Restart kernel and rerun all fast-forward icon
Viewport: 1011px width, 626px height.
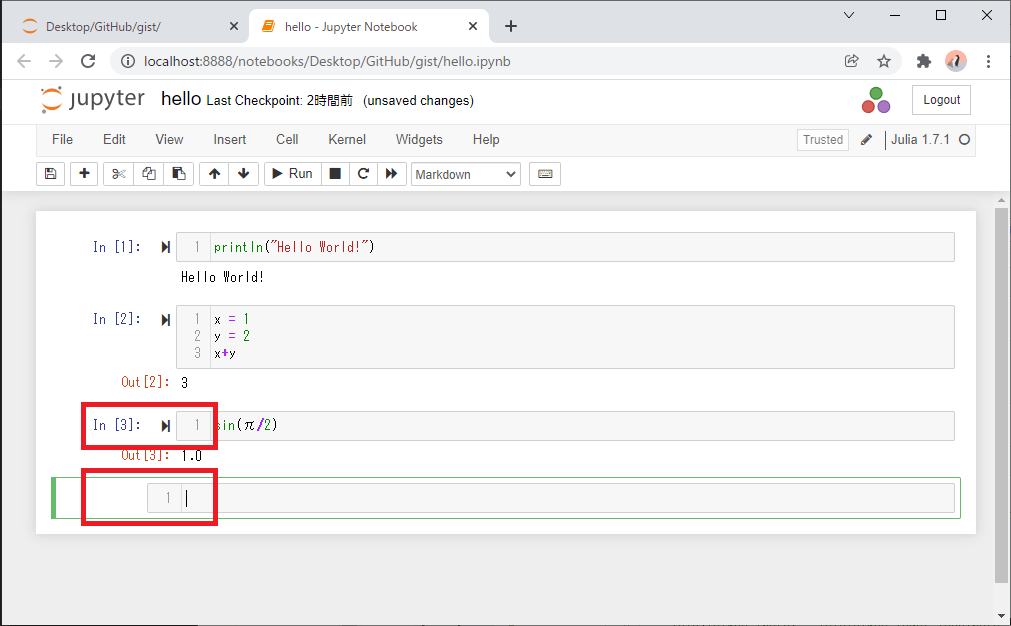point(391,174)
